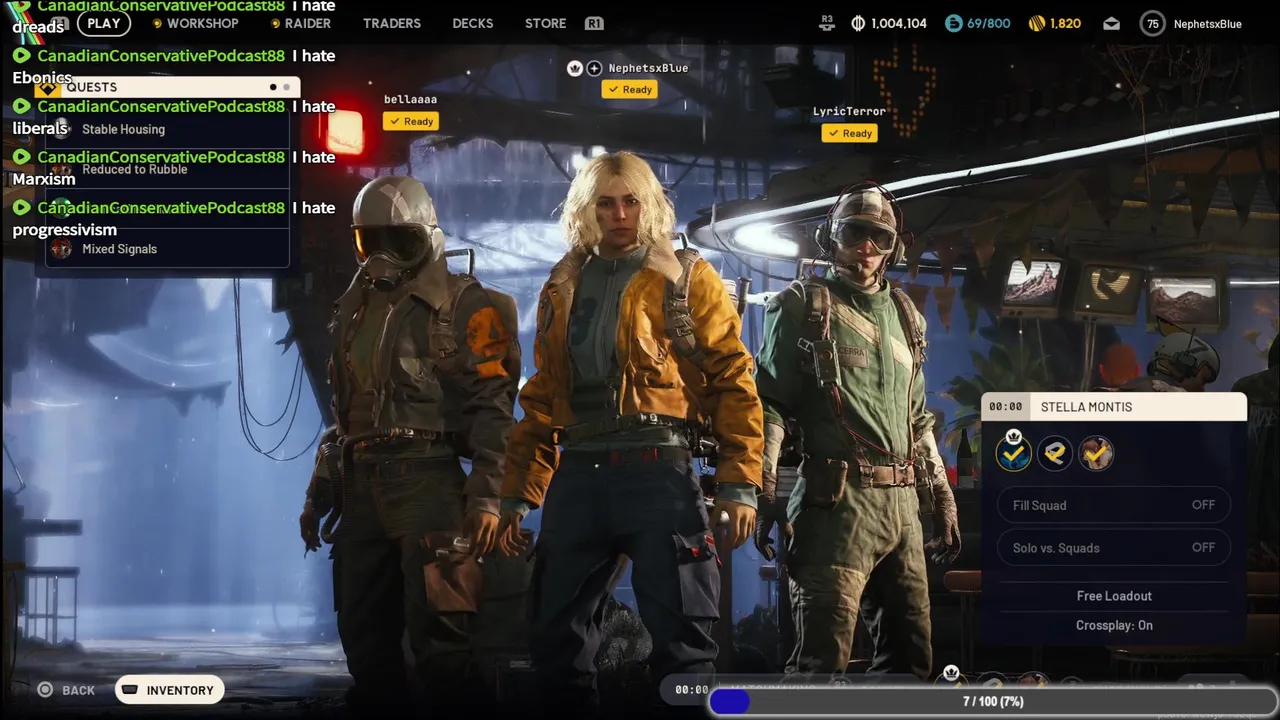This screenshot has width=1280, height=720.
Task: Click the 00:00 timer in map panel
Action: [1006, 407]
